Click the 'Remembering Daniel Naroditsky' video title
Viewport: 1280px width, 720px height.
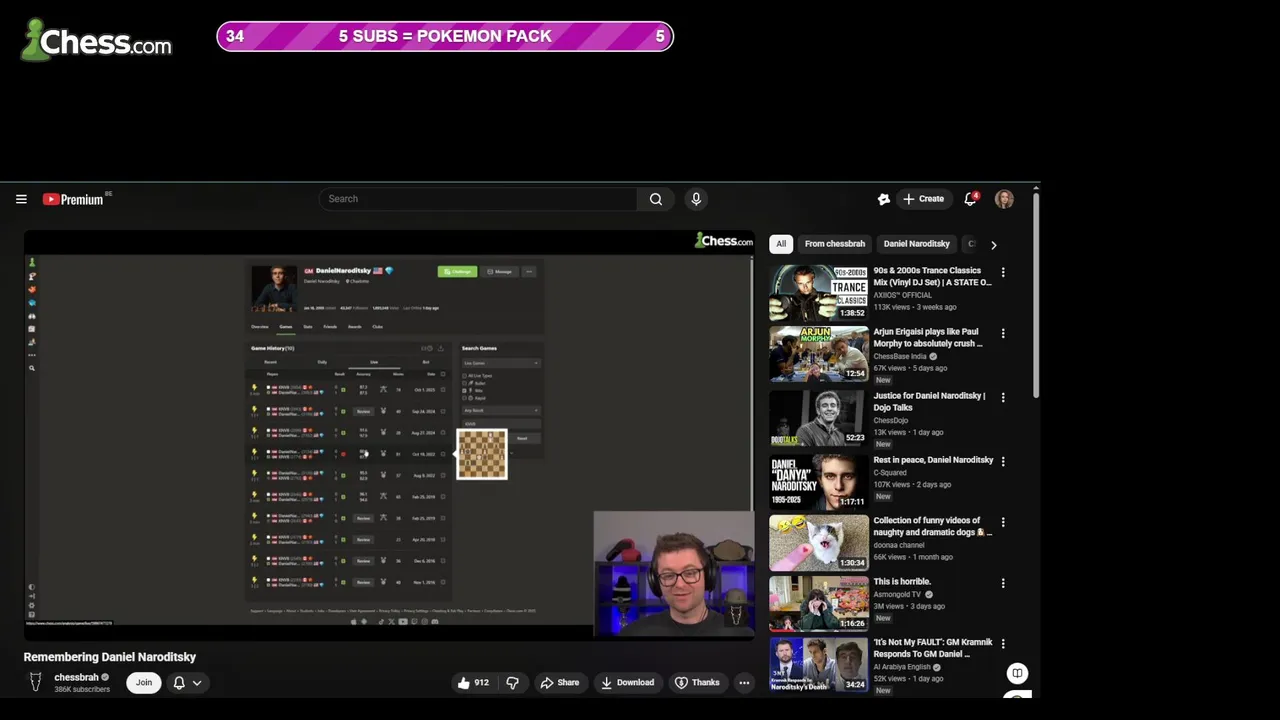(x=110, y=657)
